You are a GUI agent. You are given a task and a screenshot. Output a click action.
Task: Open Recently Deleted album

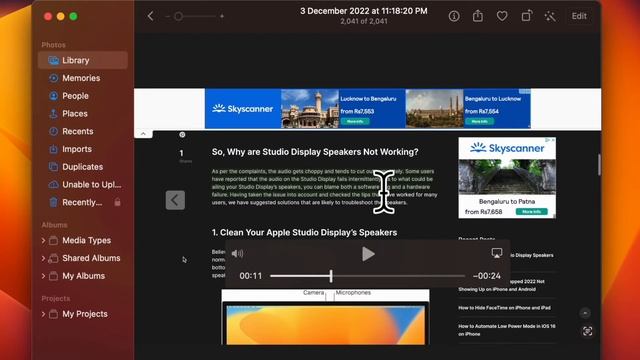(83, 202)
